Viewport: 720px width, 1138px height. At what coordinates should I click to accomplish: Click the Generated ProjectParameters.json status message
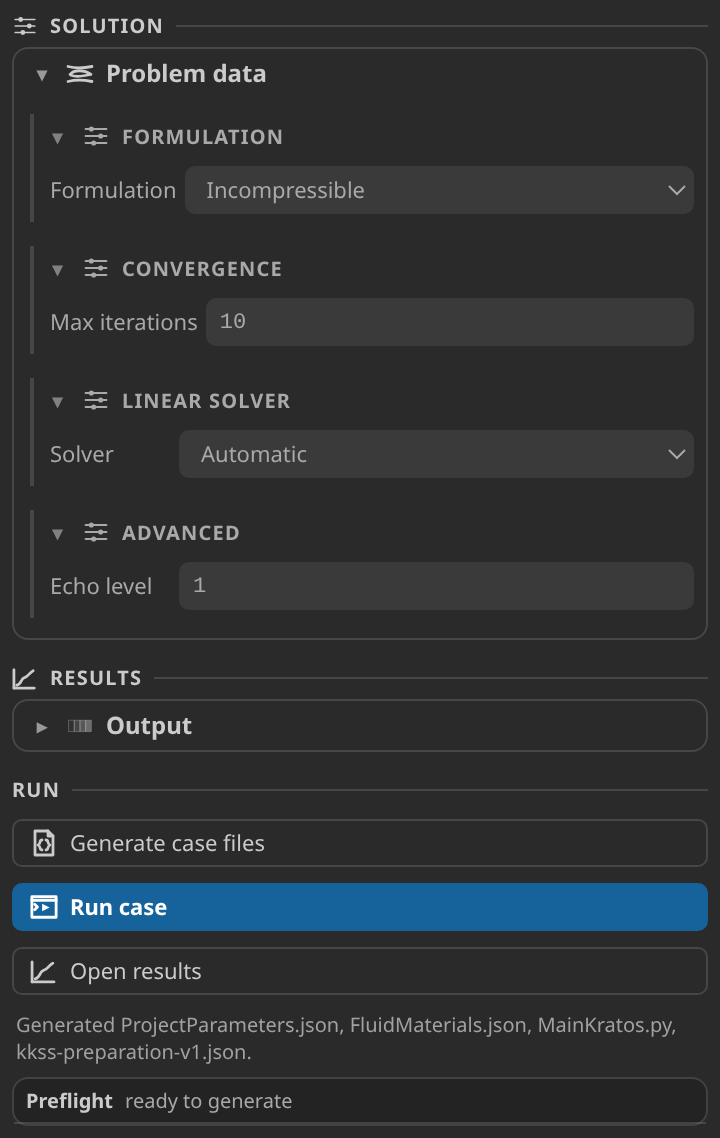pos(346,1039)
